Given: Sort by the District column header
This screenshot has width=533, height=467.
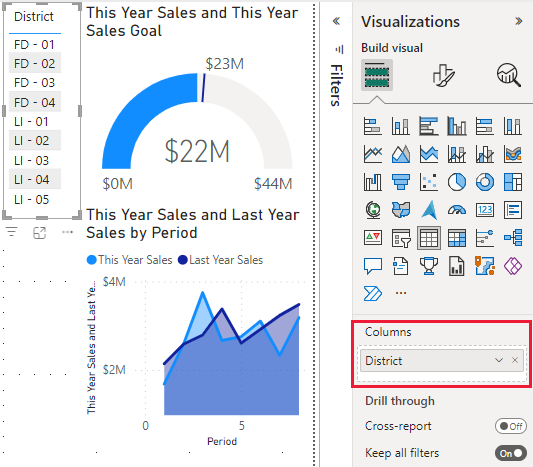Looking at the screenshot, I should point(34,17).
